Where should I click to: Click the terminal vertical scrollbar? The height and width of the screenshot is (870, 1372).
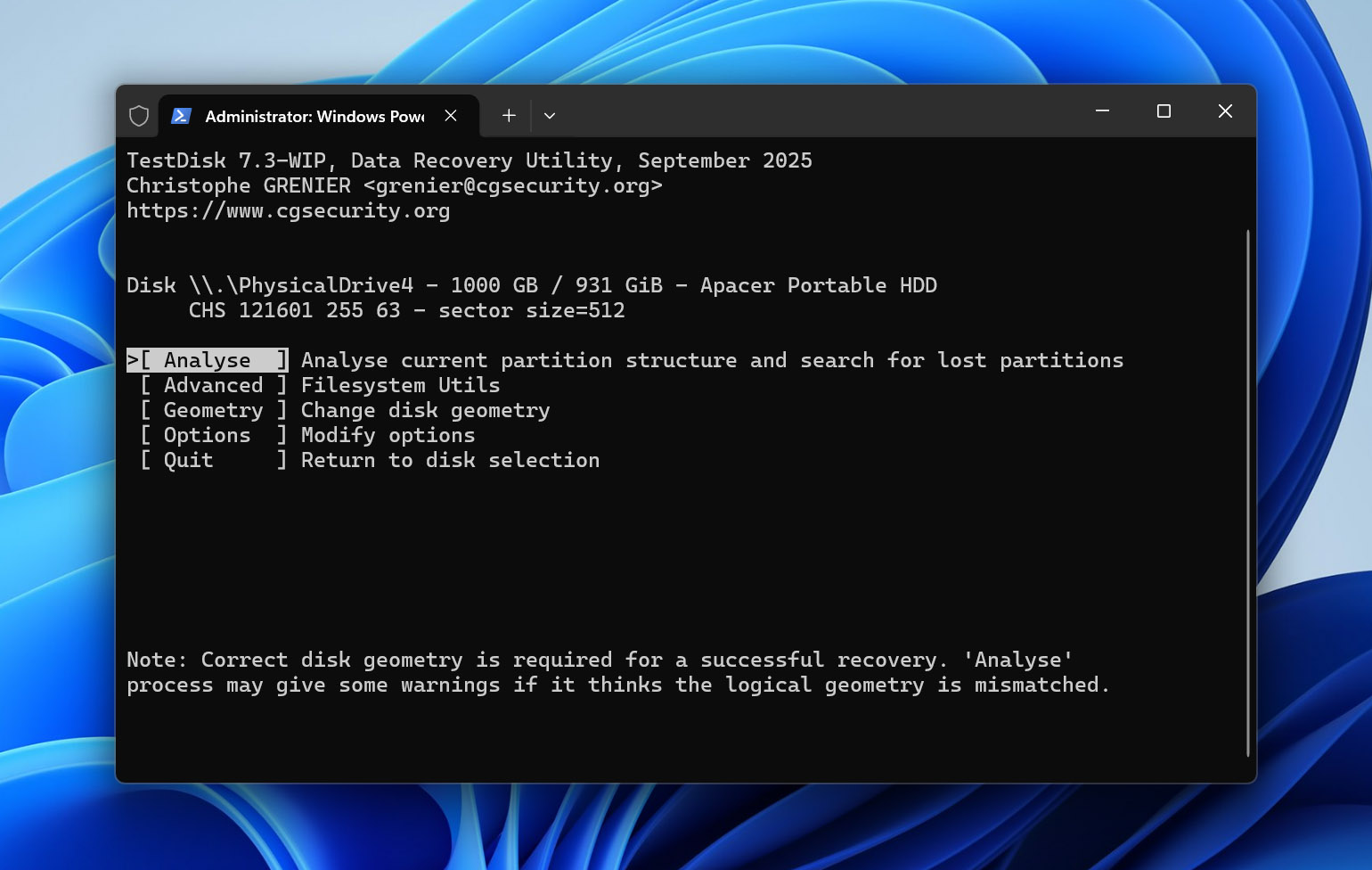click(1247, 493)
